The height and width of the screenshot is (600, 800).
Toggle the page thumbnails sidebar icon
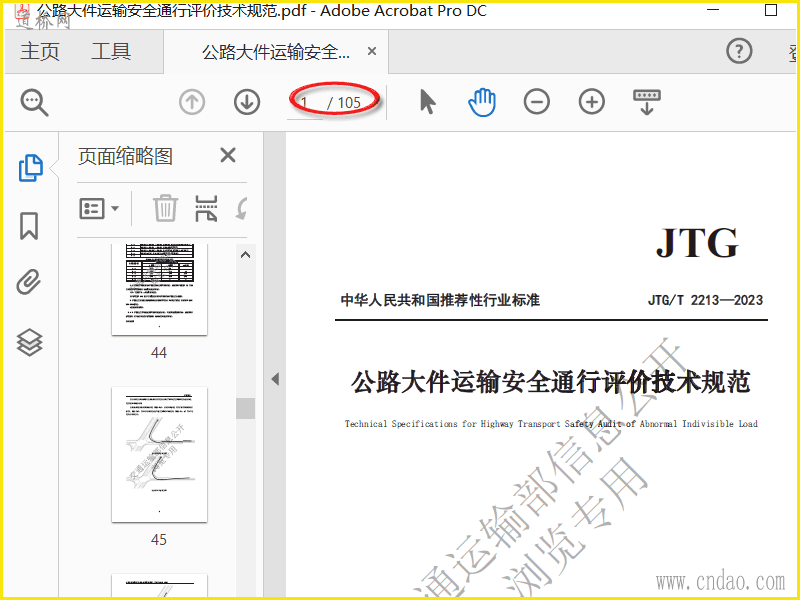pos(31,168)
